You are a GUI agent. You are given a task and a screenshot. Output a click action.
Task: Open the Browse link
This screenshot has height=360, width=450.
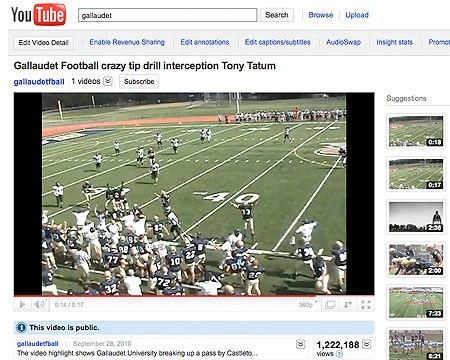click(321, 15)
